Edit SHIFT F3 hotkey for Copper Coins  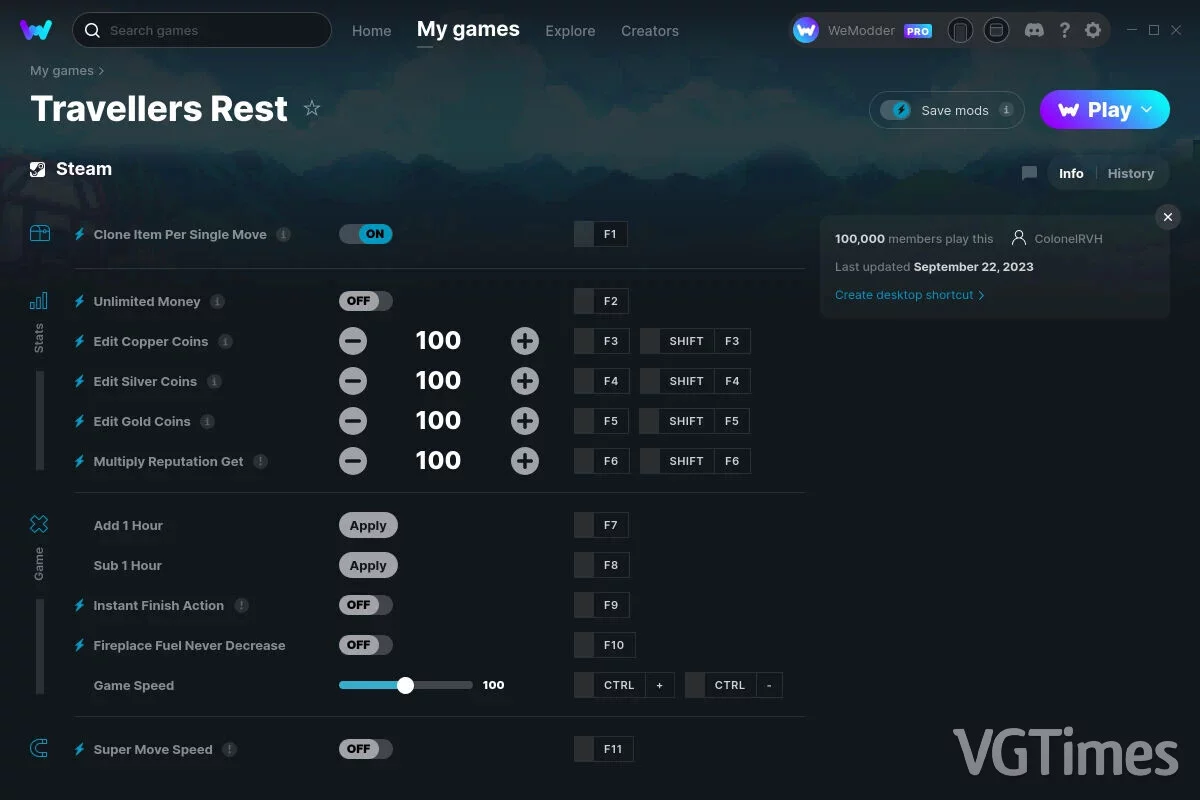695,341
